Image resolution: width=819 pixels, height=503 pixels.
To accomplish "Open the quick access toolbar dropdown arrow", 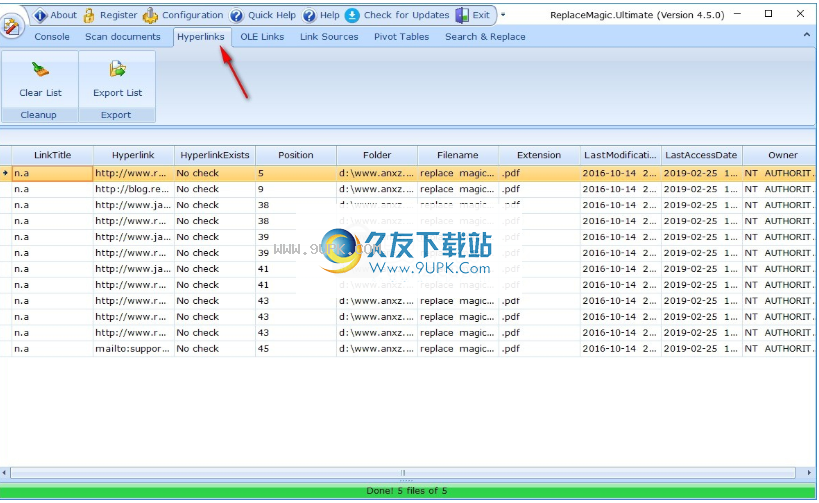I will (x=503, y=15).
